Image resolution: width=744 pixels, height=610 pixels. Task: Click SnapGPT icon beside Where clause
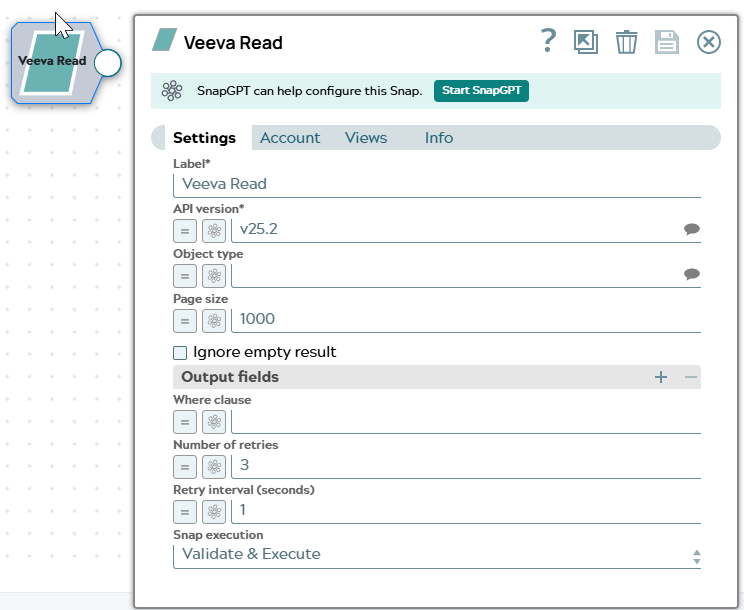tap(214, 422)
